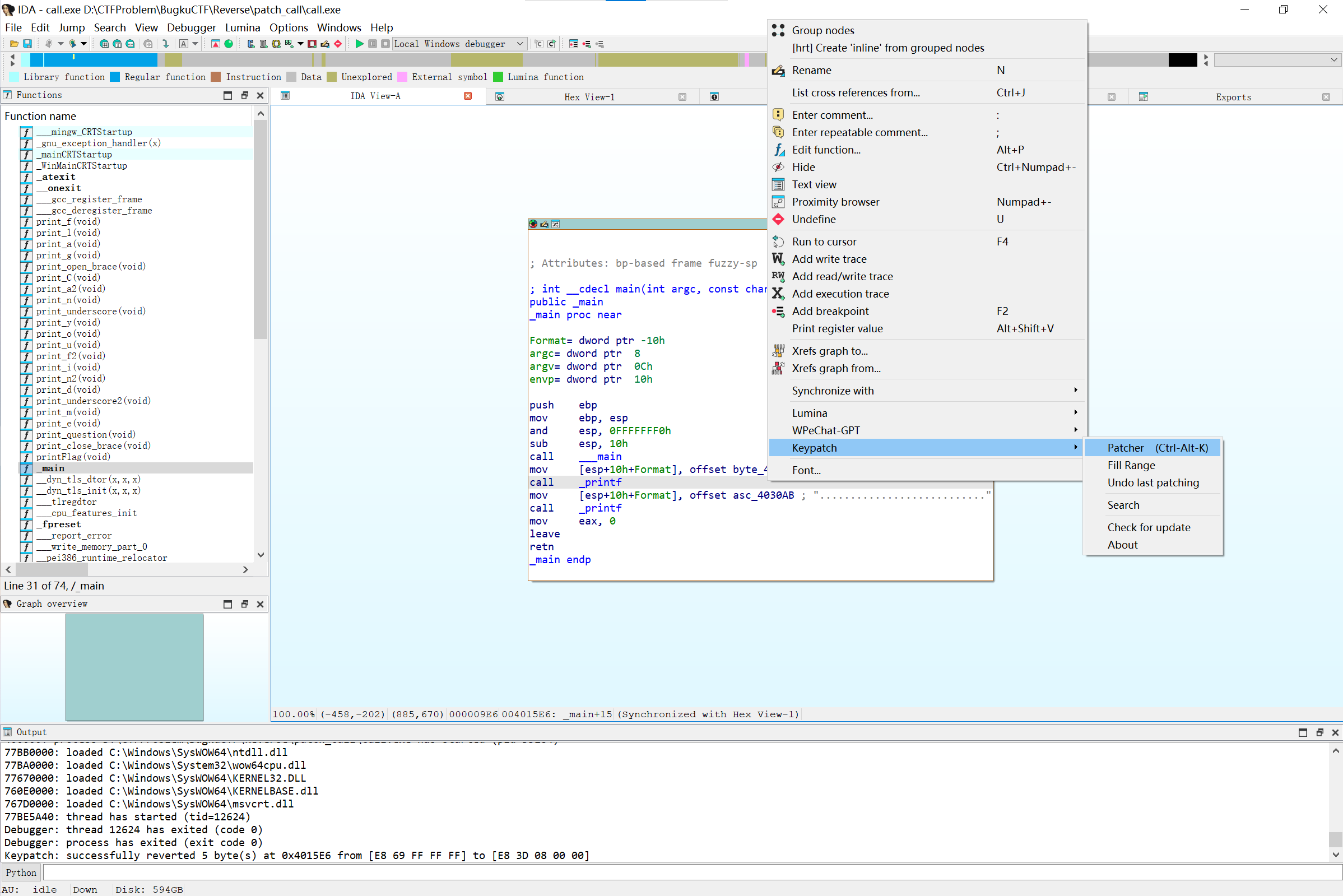1343x896 pixels.
Task: Save the database with the disk toolbar icon
Action: coord(27,44)
